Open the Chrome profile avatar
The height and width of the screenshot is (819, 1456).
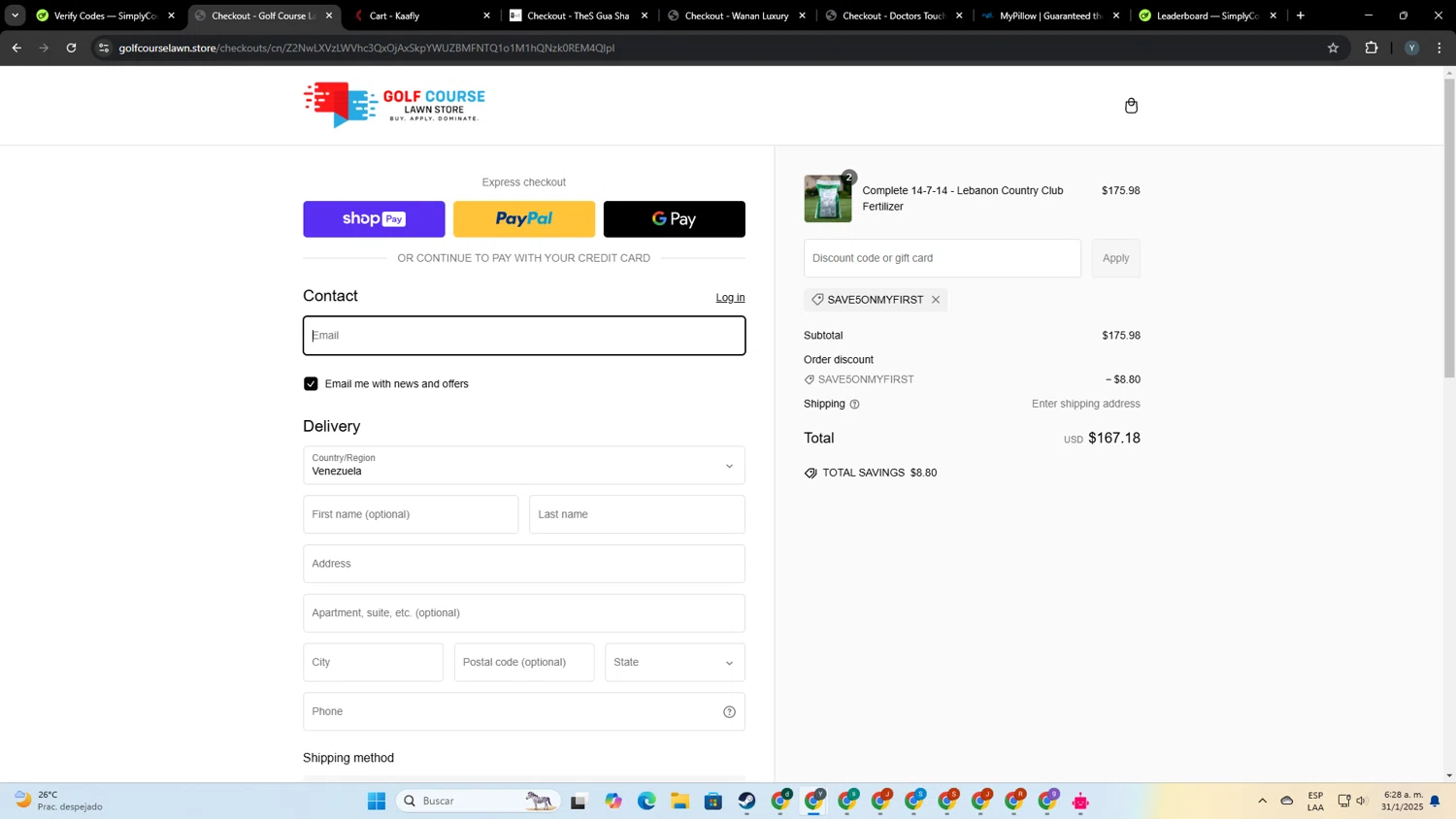coord(1411,48)
